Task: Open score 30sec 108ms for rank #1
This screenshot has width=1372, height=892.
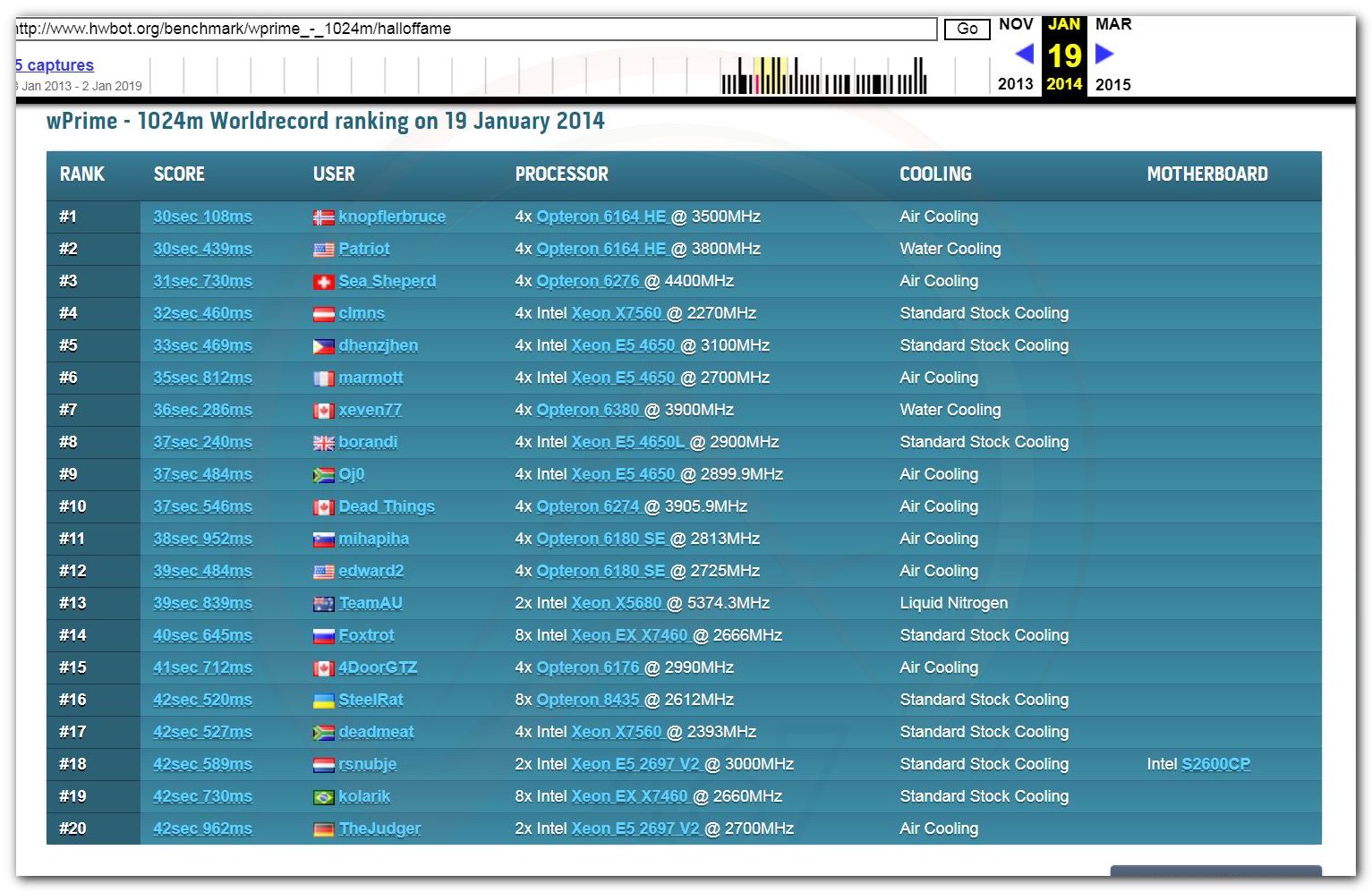Action: coord(203,217)
